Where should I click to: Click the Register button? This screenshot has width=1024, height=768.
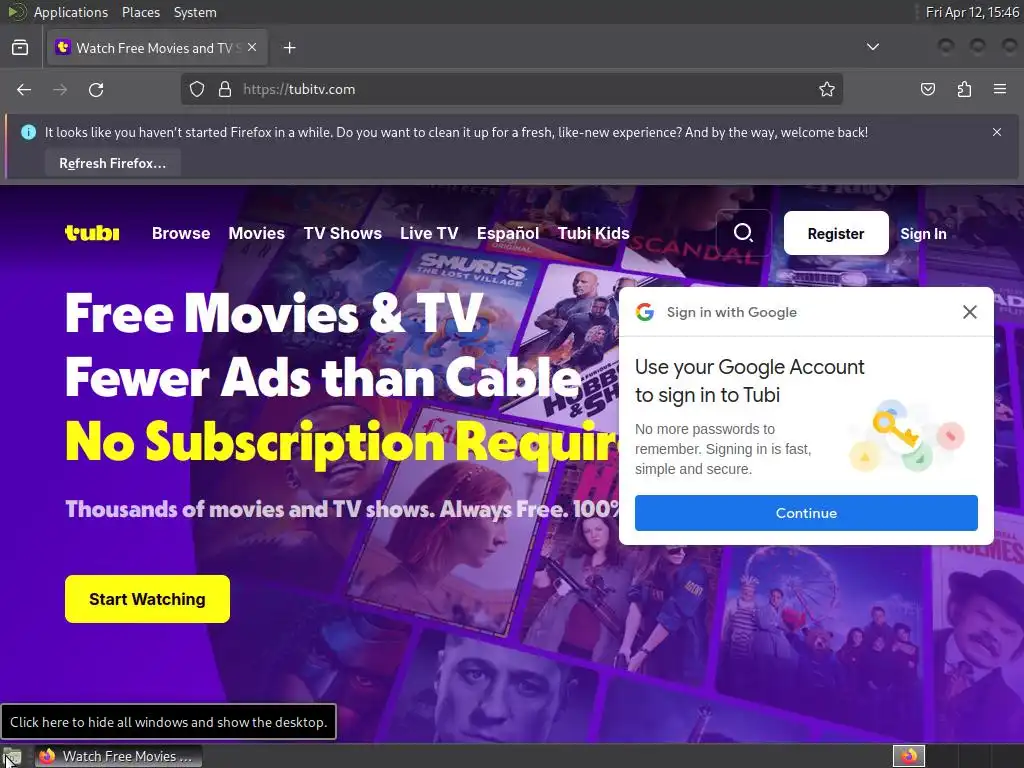click(836, 233)
